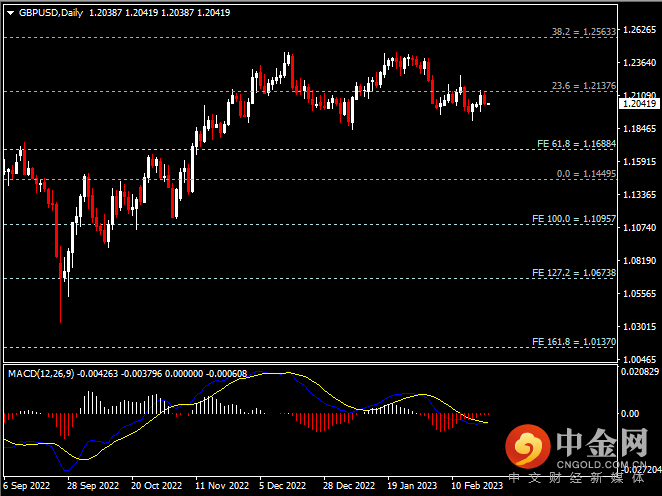Click the 1.26265 value on price axis
The width and height of the screenshot is (662, 496).
[640, 30]
